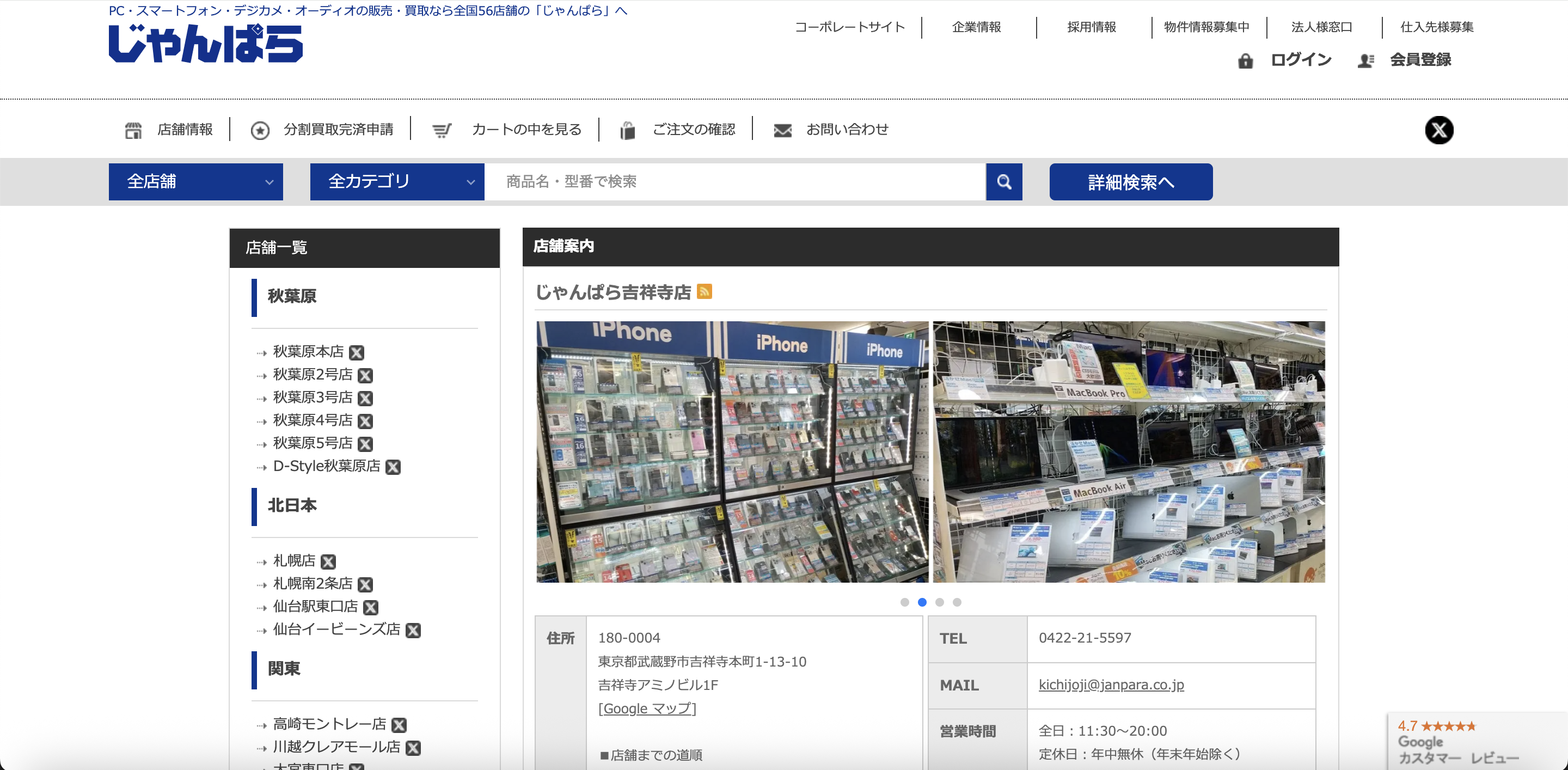Click the ログイン link
Screen dimensions: 1568x770
1301,60
